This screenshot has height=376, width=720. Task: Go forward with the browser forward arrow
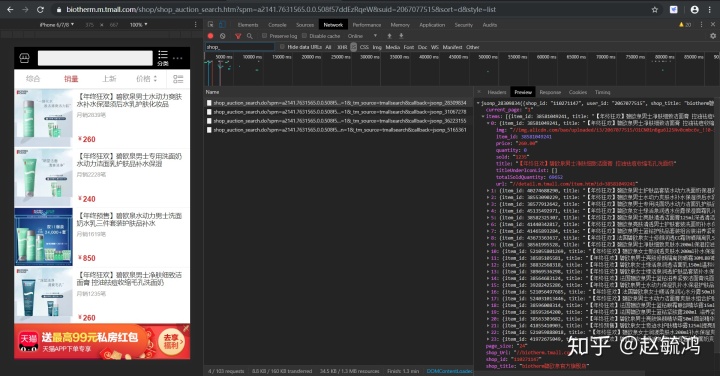point(25,9)
